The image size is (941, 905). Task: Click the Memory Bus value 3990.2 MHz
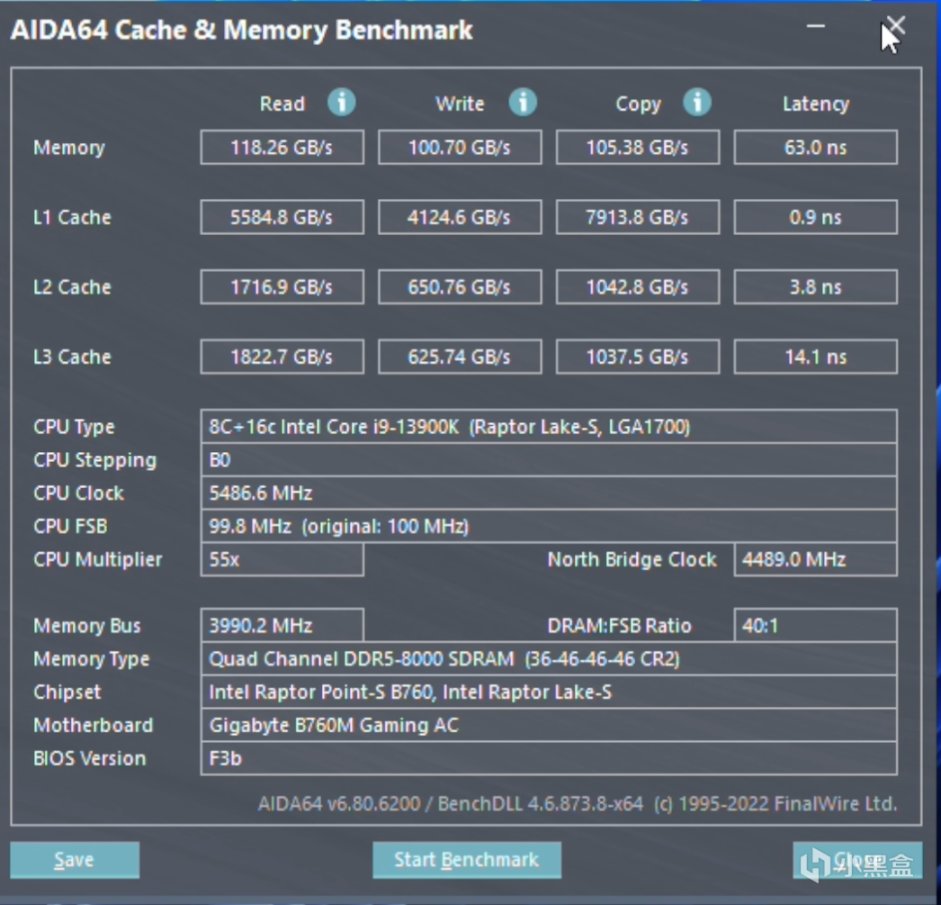(282, 625)
